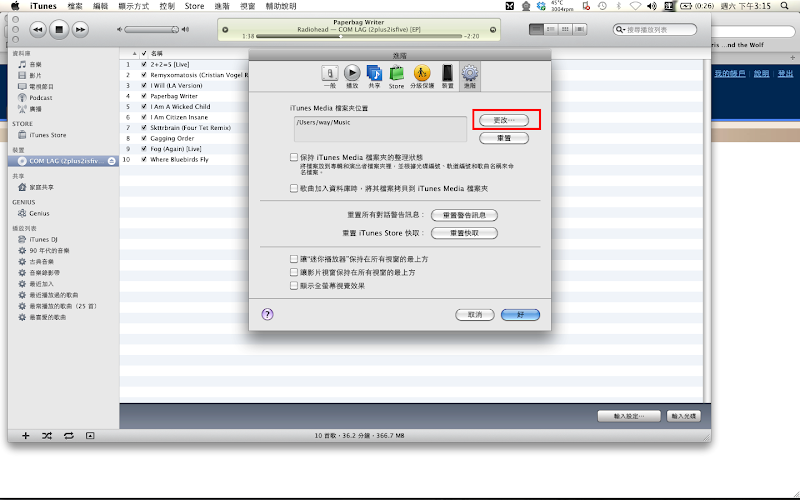800x500 pixels.
Task: Click the 輸入設定… button
Action: pos(629,416)
